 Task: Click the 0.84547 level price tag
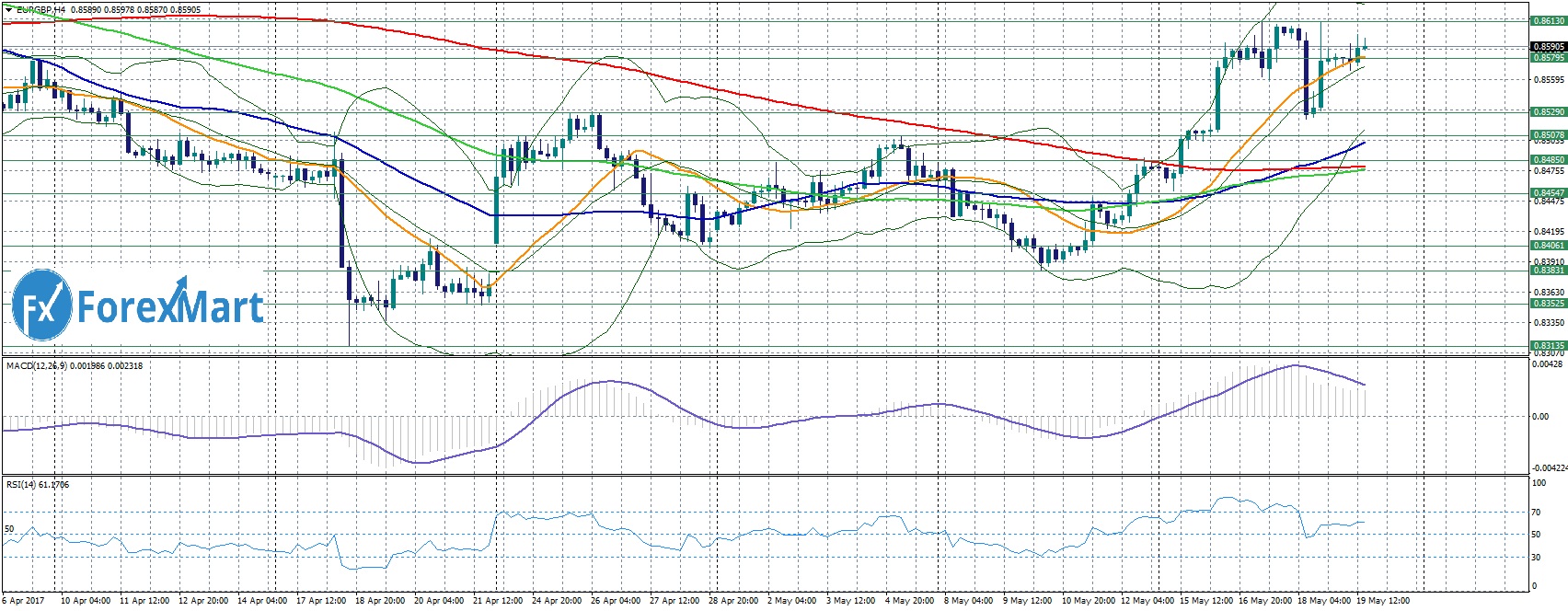coord(1548,193)
